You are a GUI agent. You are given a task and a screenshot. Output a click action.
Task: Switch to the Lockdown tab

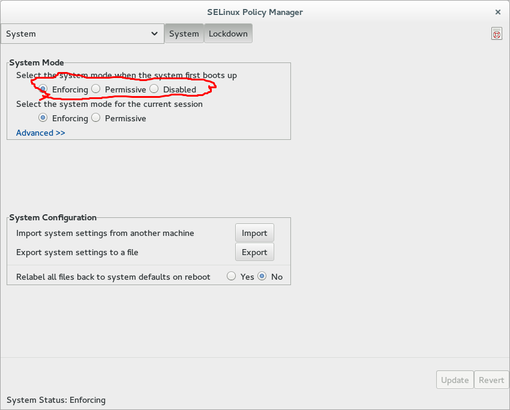point(228,34)
